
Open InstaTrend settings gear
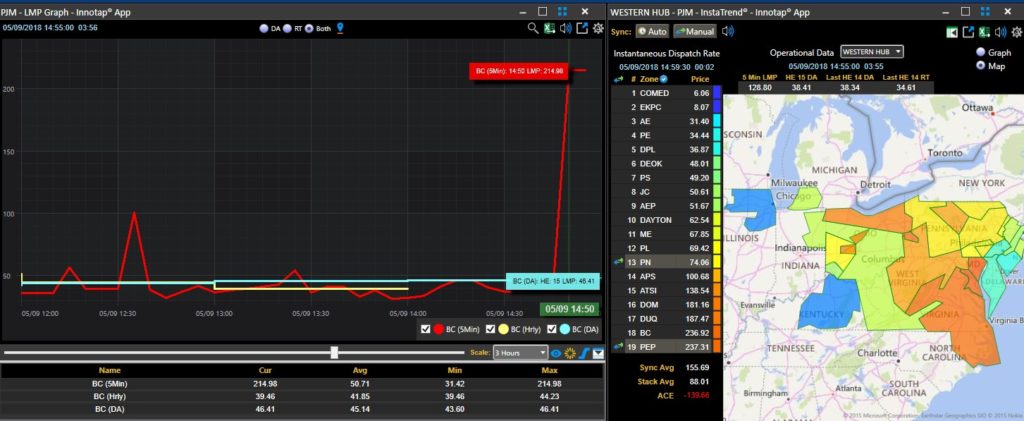tap(1016, 32)
